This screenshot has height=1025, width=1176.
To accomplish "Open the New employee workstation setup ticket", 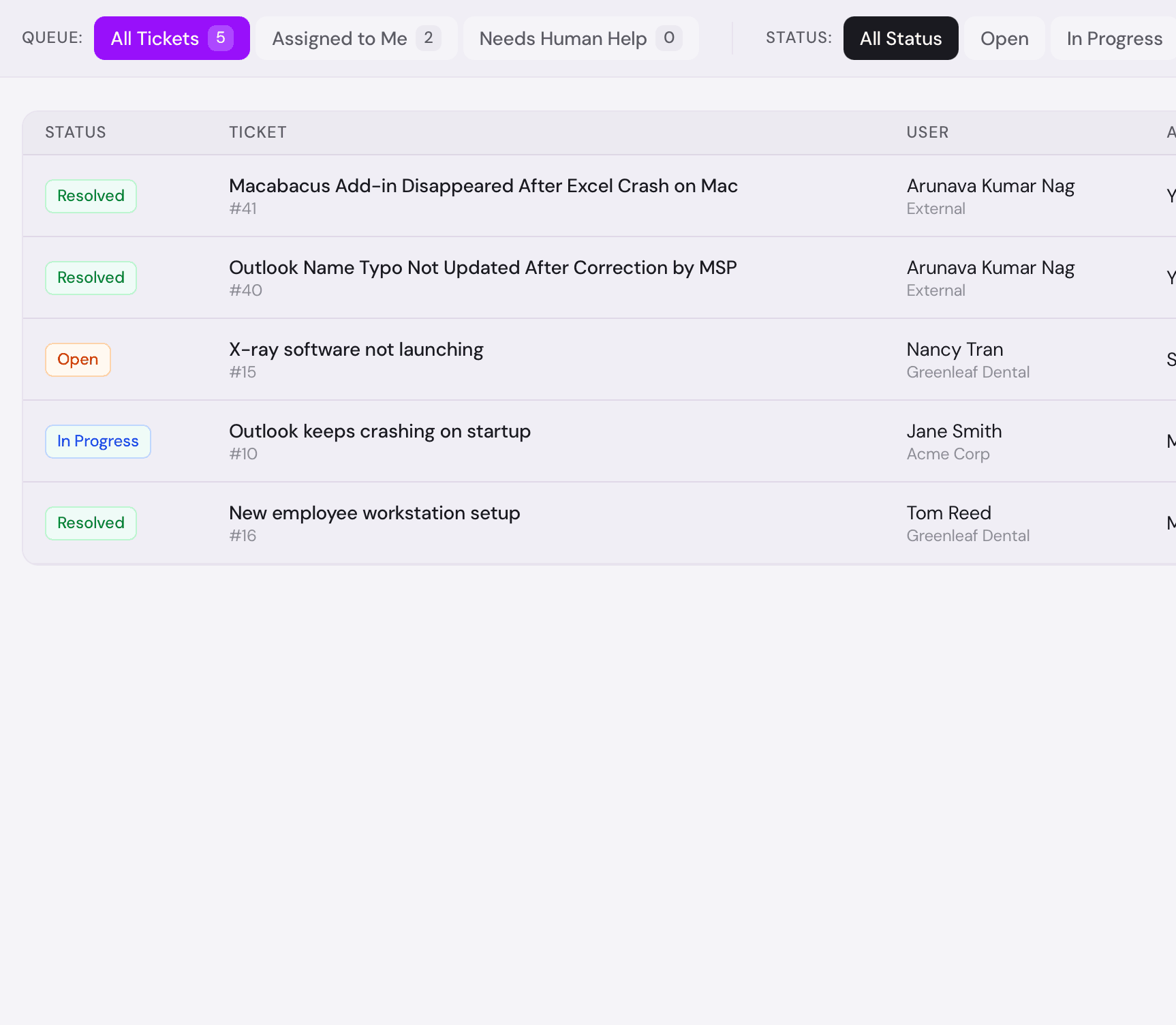I will (374, 512).
